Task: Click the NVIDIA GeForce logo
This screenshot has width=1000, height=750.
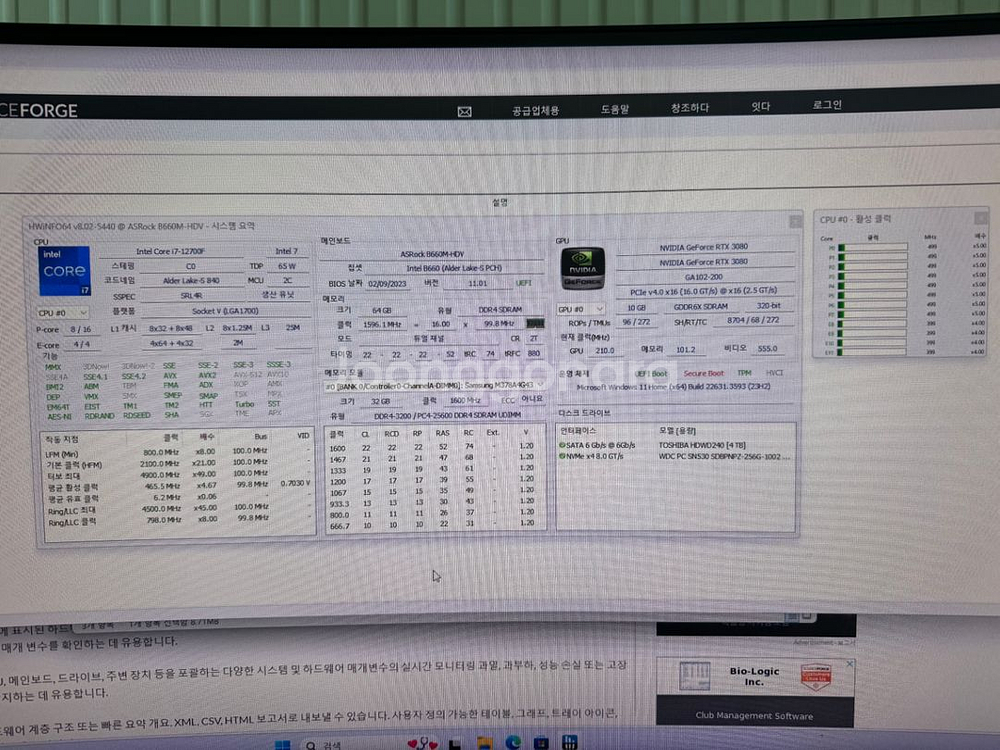Action: tap(582, 268)
